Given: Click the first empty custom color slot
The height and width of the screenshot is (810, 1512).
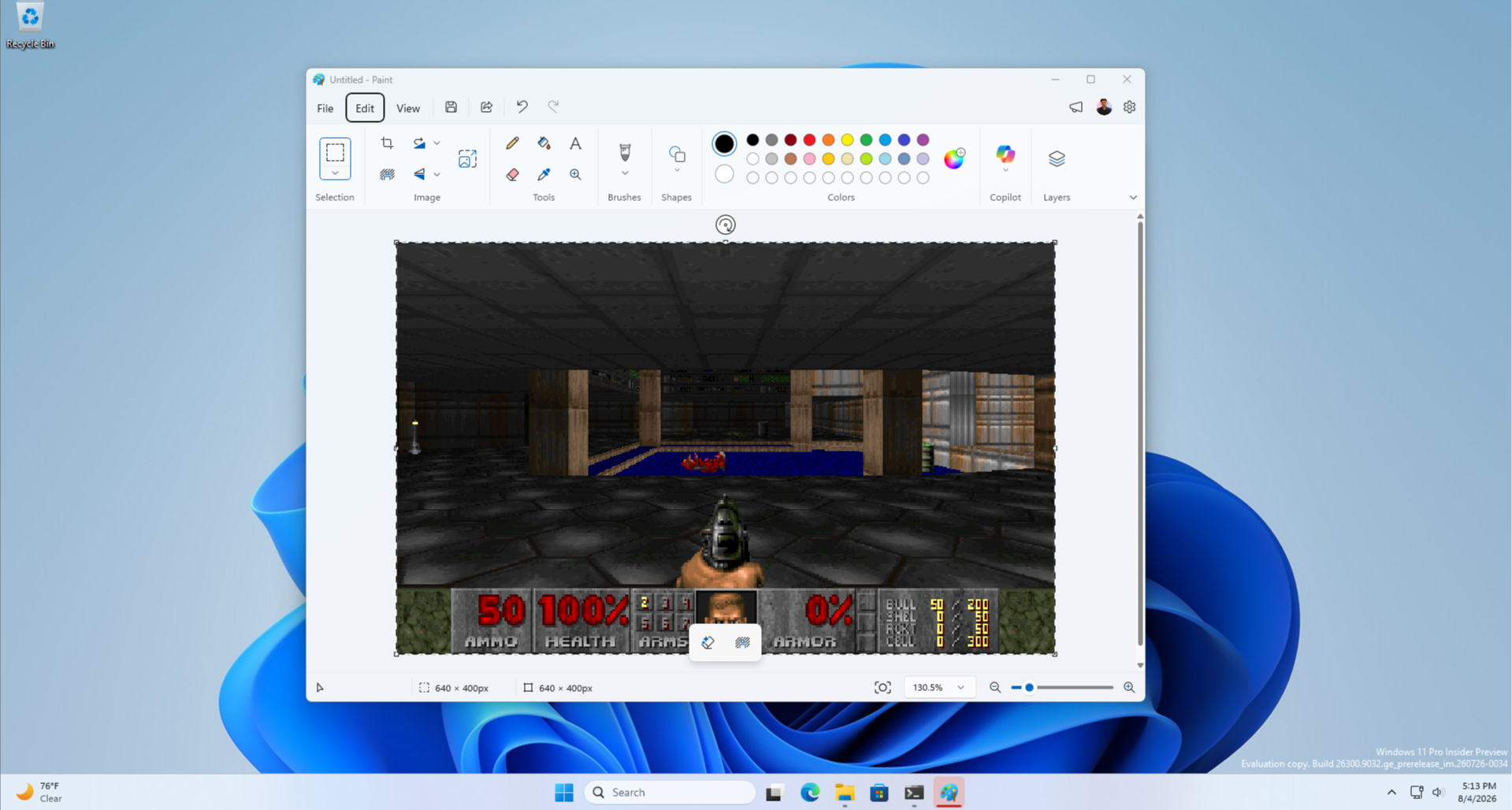Looking at the screenshot, I should pyautogui.click(x=752, y=178).
